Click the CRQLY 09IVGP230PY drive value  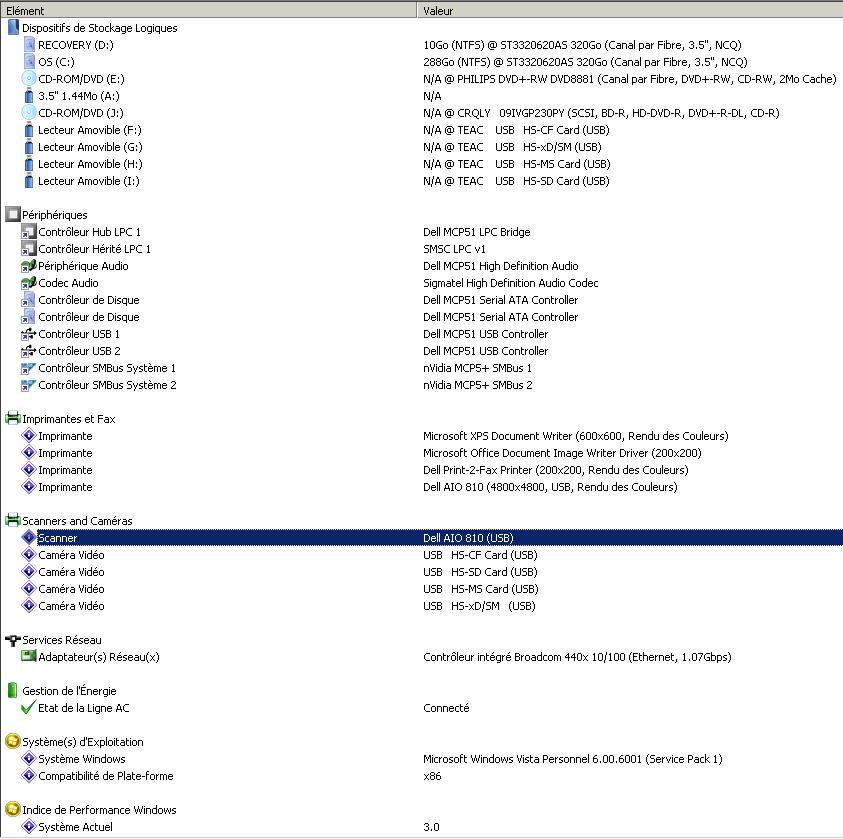coord(601,113)
